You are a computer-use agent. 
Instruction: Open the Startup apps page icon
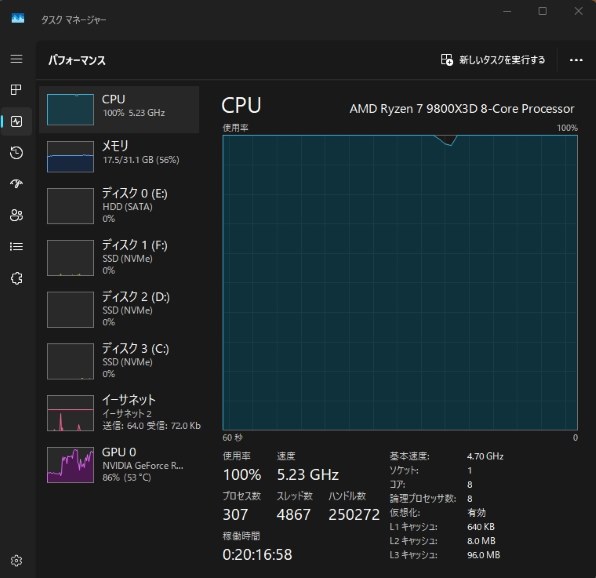(16, 184)
